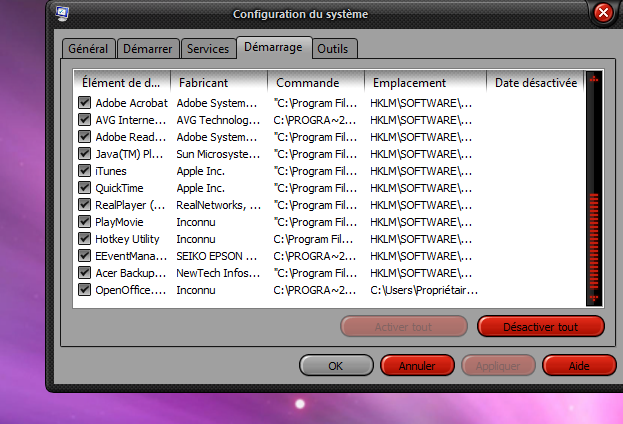Toggle the Hotkey Utility checkbox
623x424 pixels.
pyautogui.click(x=85, y=239)
